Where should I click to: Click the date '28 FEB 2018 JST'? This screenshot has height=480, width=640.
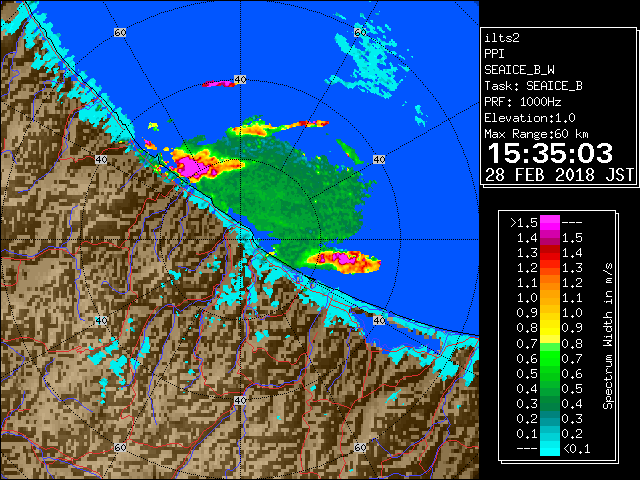pos(559,175)
